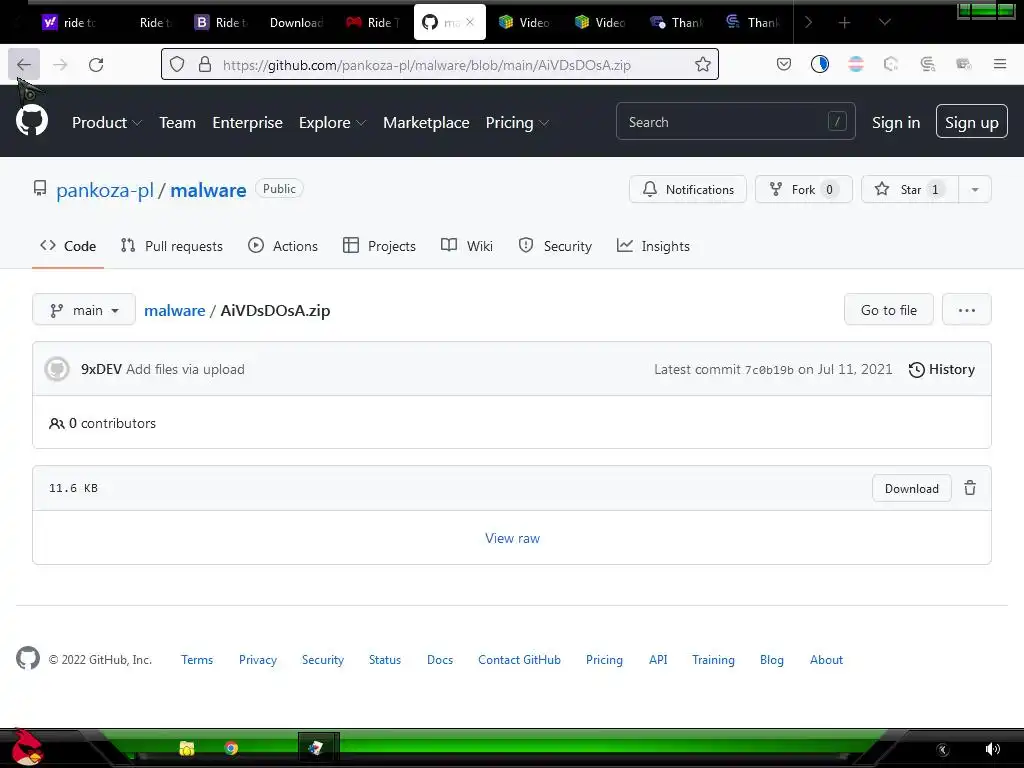This screenshot has height=768, width=1024.
Task: Launch Chrome from the taskbar
Action: 231,748
